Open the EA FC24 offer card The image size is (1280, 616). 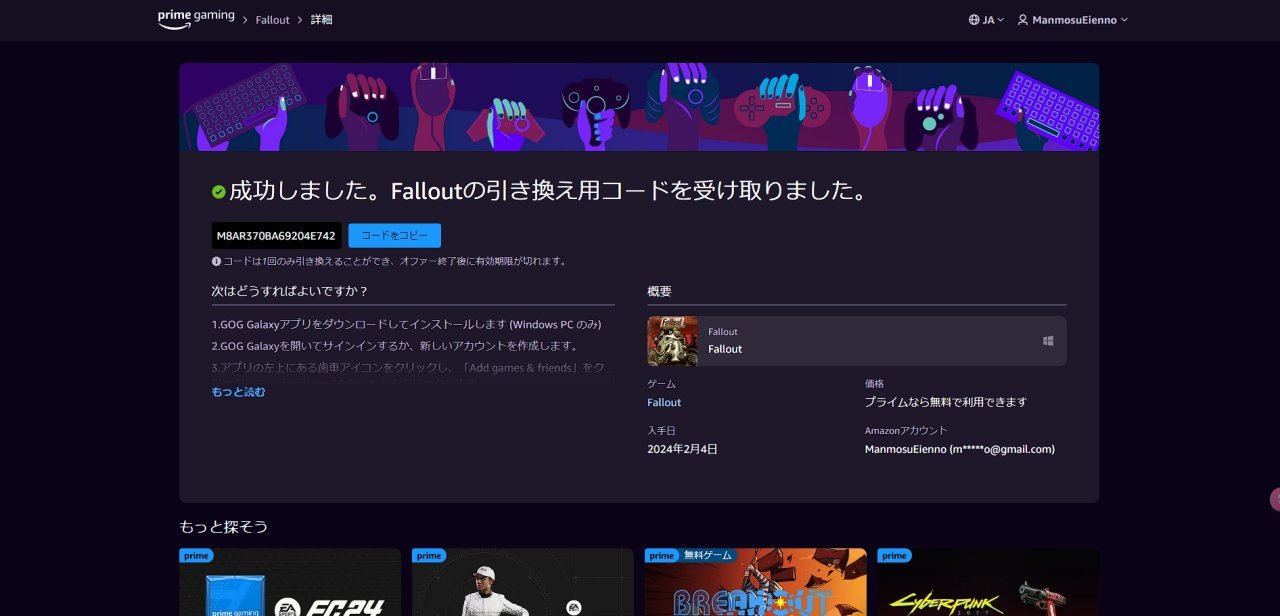(x=290, y=582)
